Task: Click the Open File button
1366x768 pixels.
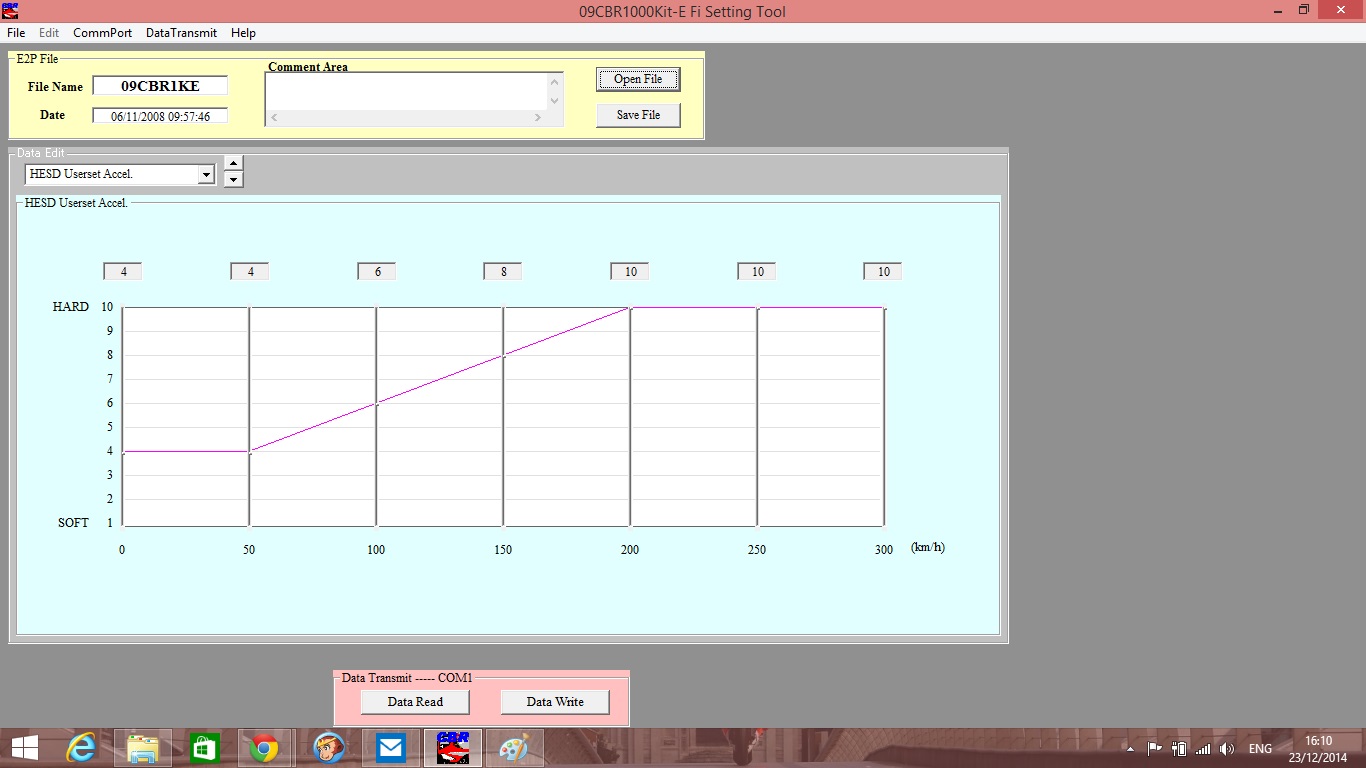Action: pos(638,79)
